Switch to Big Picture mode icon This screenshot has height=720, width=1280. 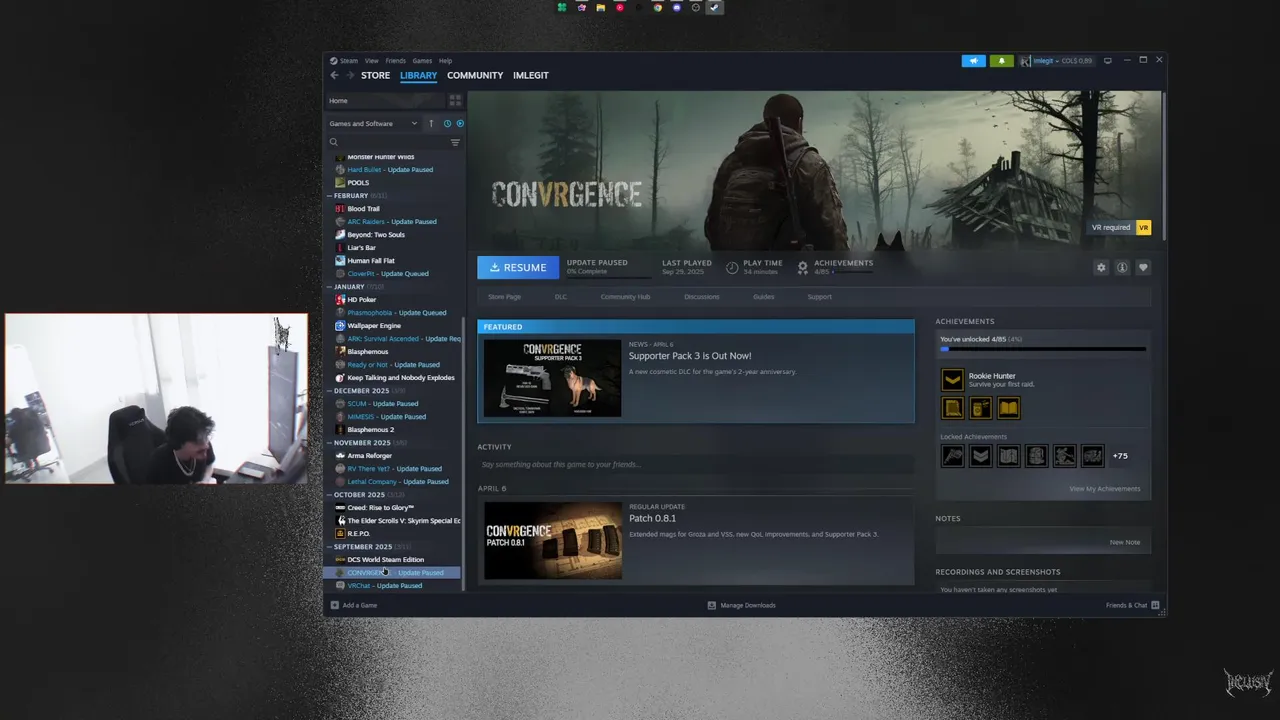1107,61
